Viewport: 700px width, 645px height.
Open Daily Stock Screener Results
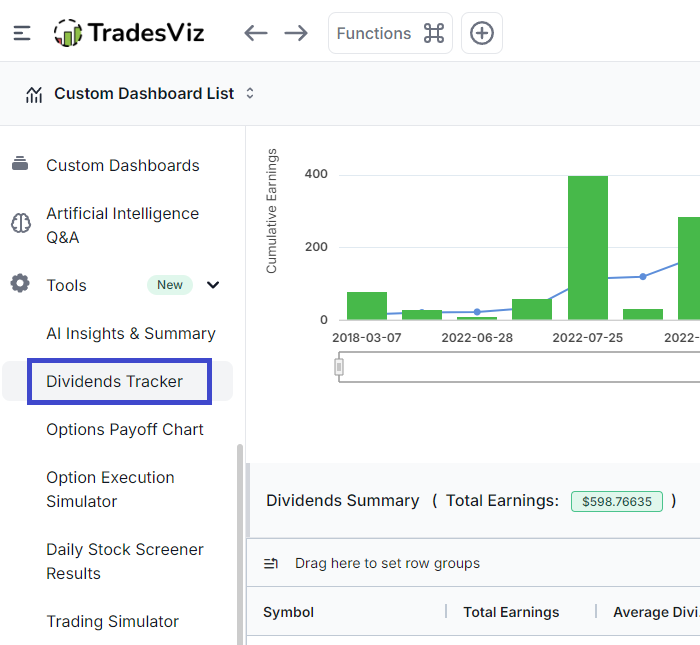125,561
